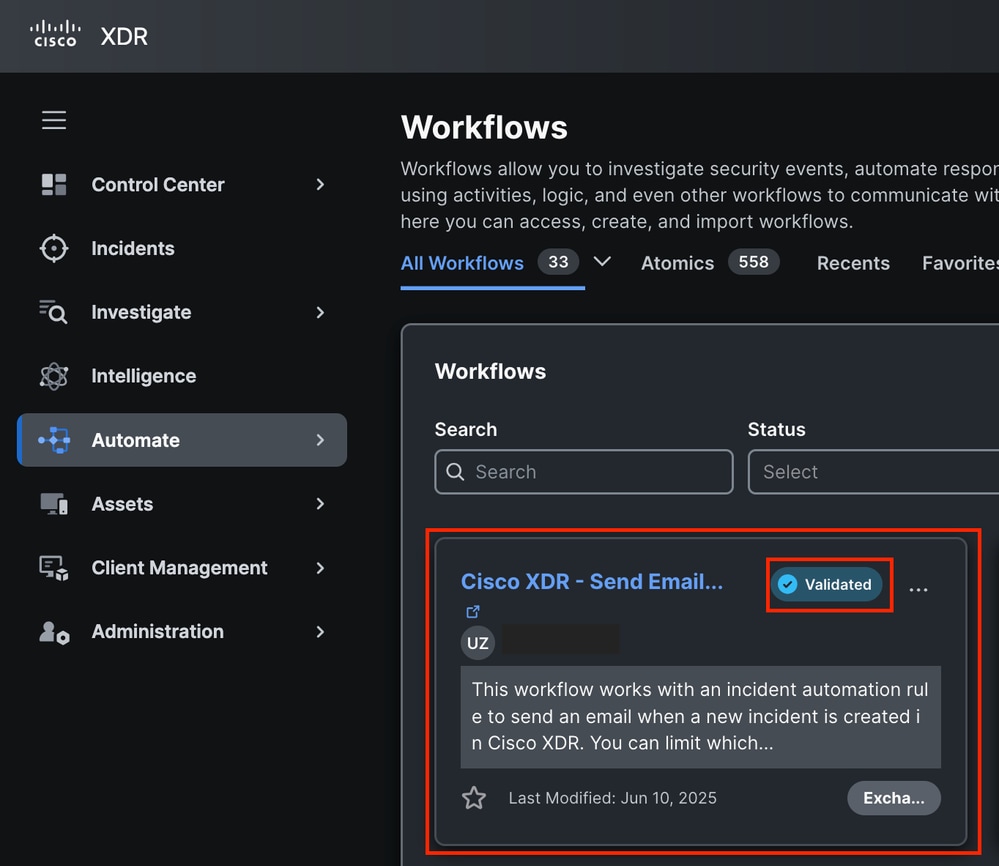Screen dimensions: 999x866
Task: Open All Workflows dropdown arrow
Action: [x=602, y=262]
